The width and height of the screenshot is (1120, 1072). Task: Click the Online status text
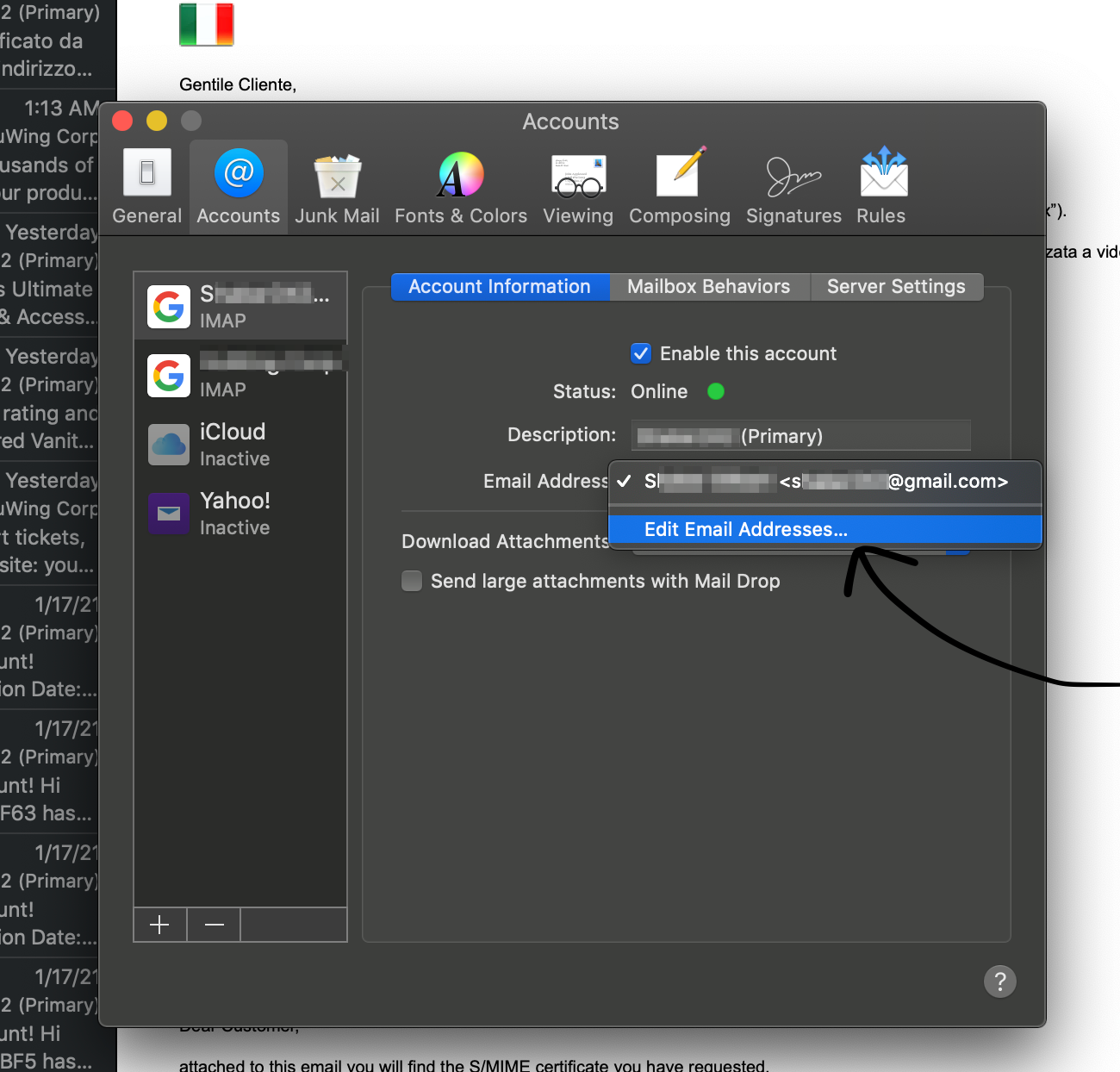(x=659, y=392)
